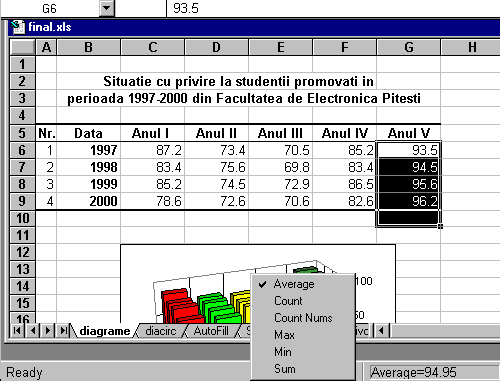Click the fill handle of the selection
This screenshot has height=381, width=500.
440,226
